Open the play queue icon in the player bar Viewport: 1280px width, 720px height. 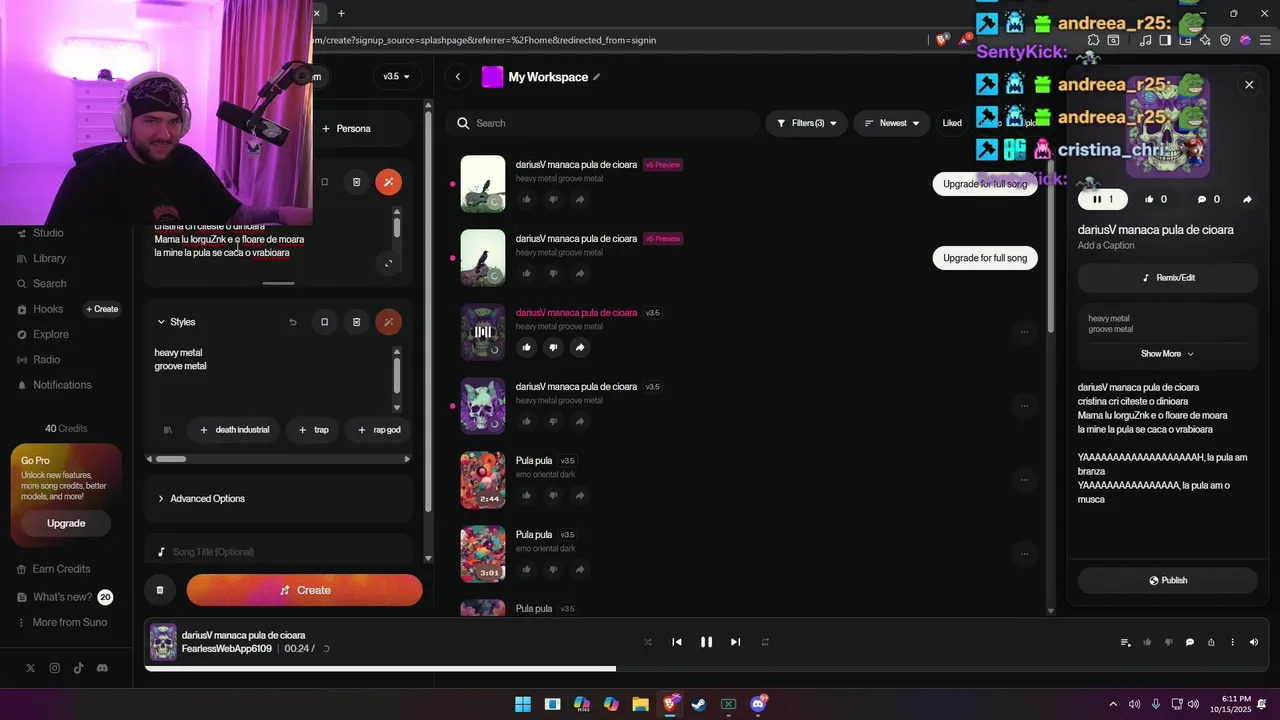tap(1126, 642)
